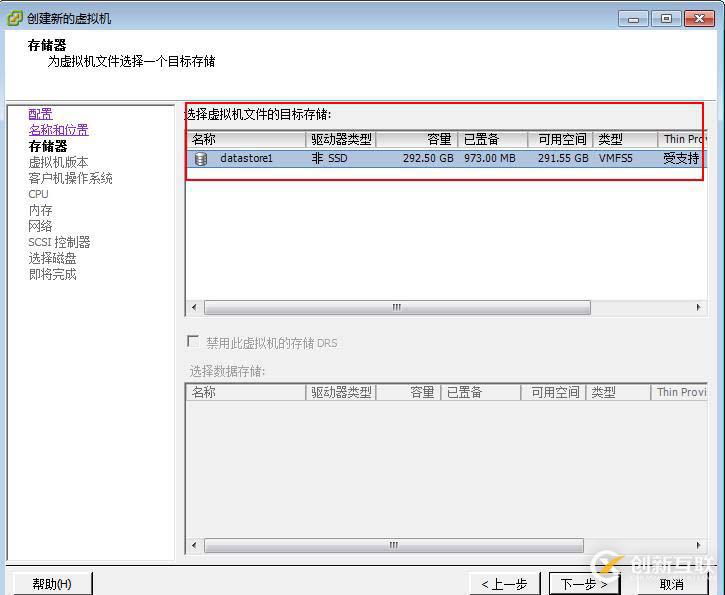Image resolution: width=725 pixels, height=595 pixels.
Task: Minimize the 创建新的虚拟机 window
Action: click(x=633, y=19)
